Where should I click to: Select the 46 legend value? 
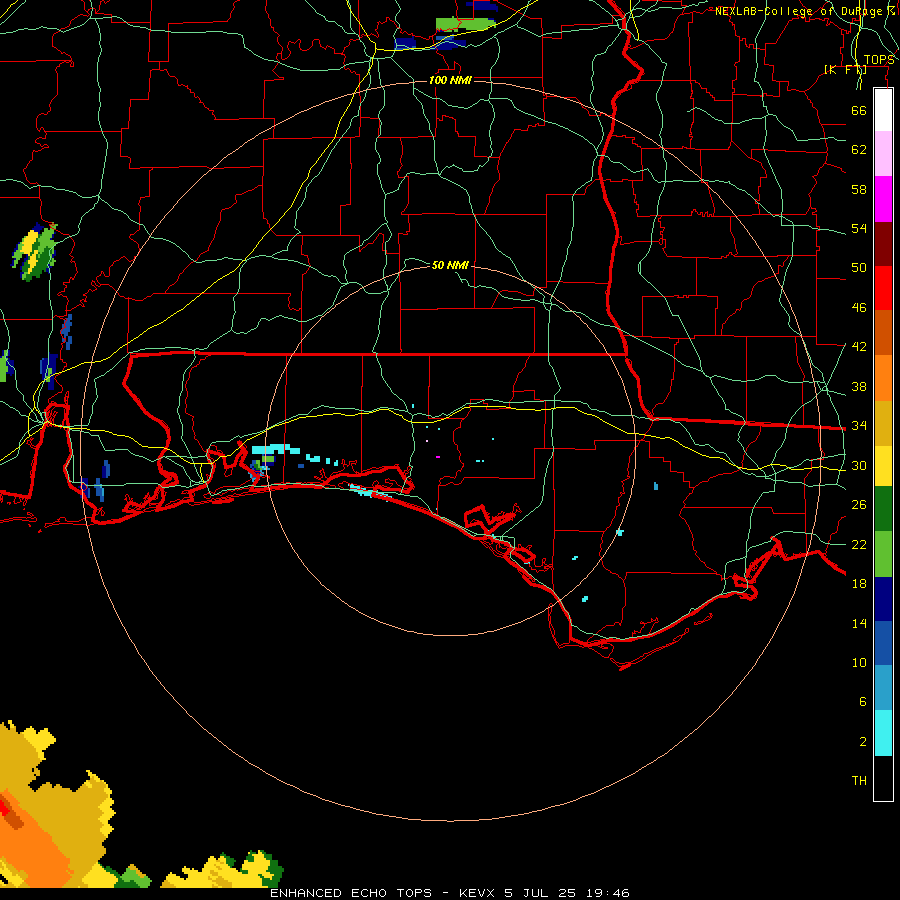(859, 308)
